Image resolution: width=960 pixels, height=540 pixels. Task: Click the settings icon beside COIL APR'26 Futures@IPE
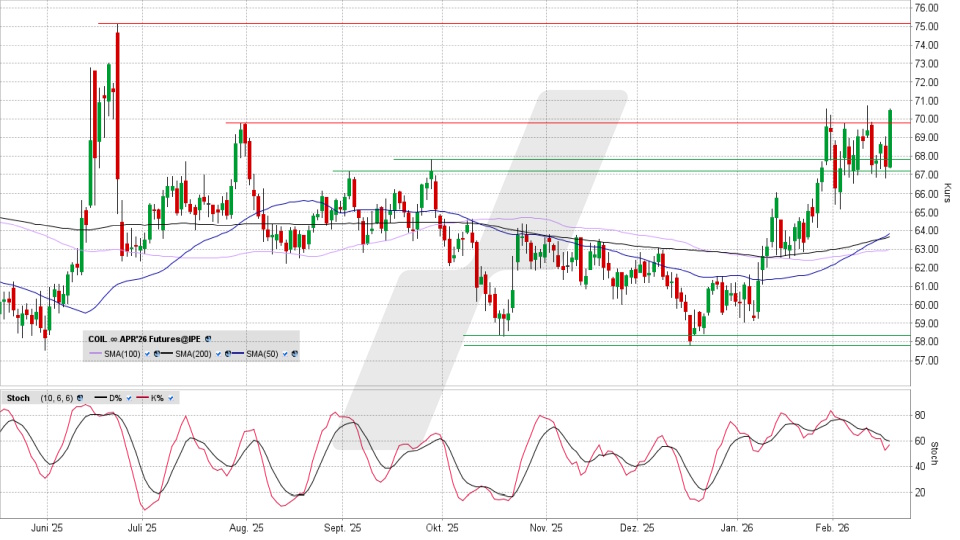(x=208, y=339)
